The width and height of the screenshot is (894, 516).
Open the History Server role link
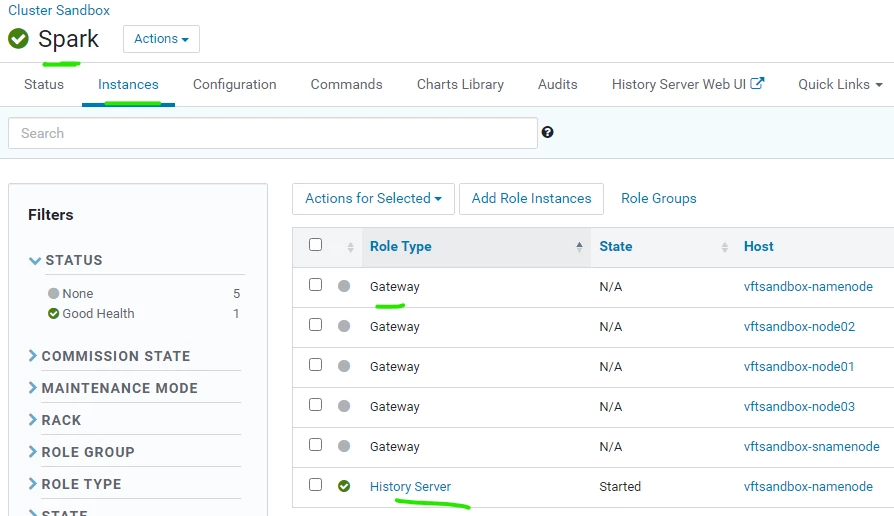(410, 486)
